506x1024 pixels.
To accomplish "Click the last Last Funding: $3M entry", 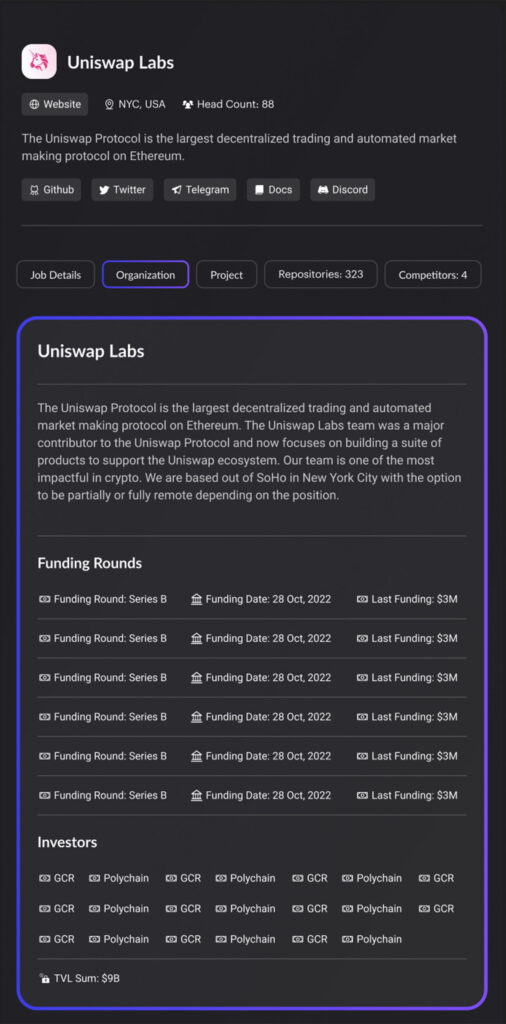I will pyautogui.click(x=407, y=795).
